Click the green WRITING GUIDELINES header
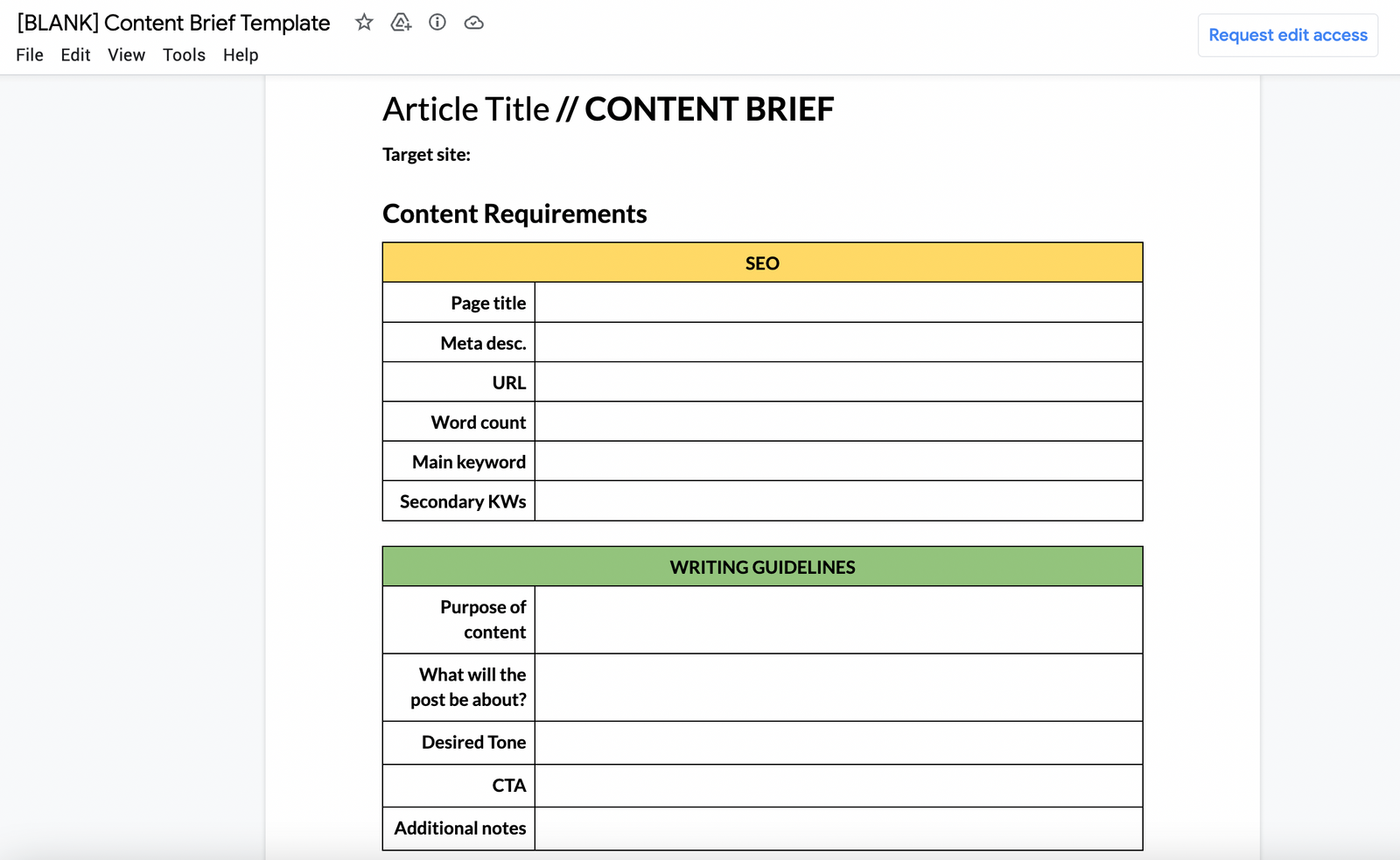The image size is (1400, 860). point(761,566)
